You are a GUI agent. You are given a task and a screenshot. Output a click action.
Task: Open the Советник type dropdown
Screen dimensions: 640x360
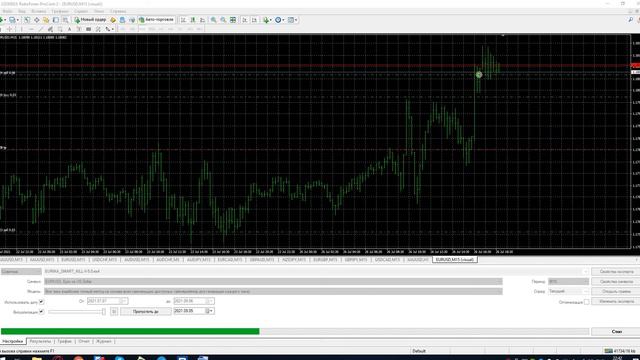(21, 271)
